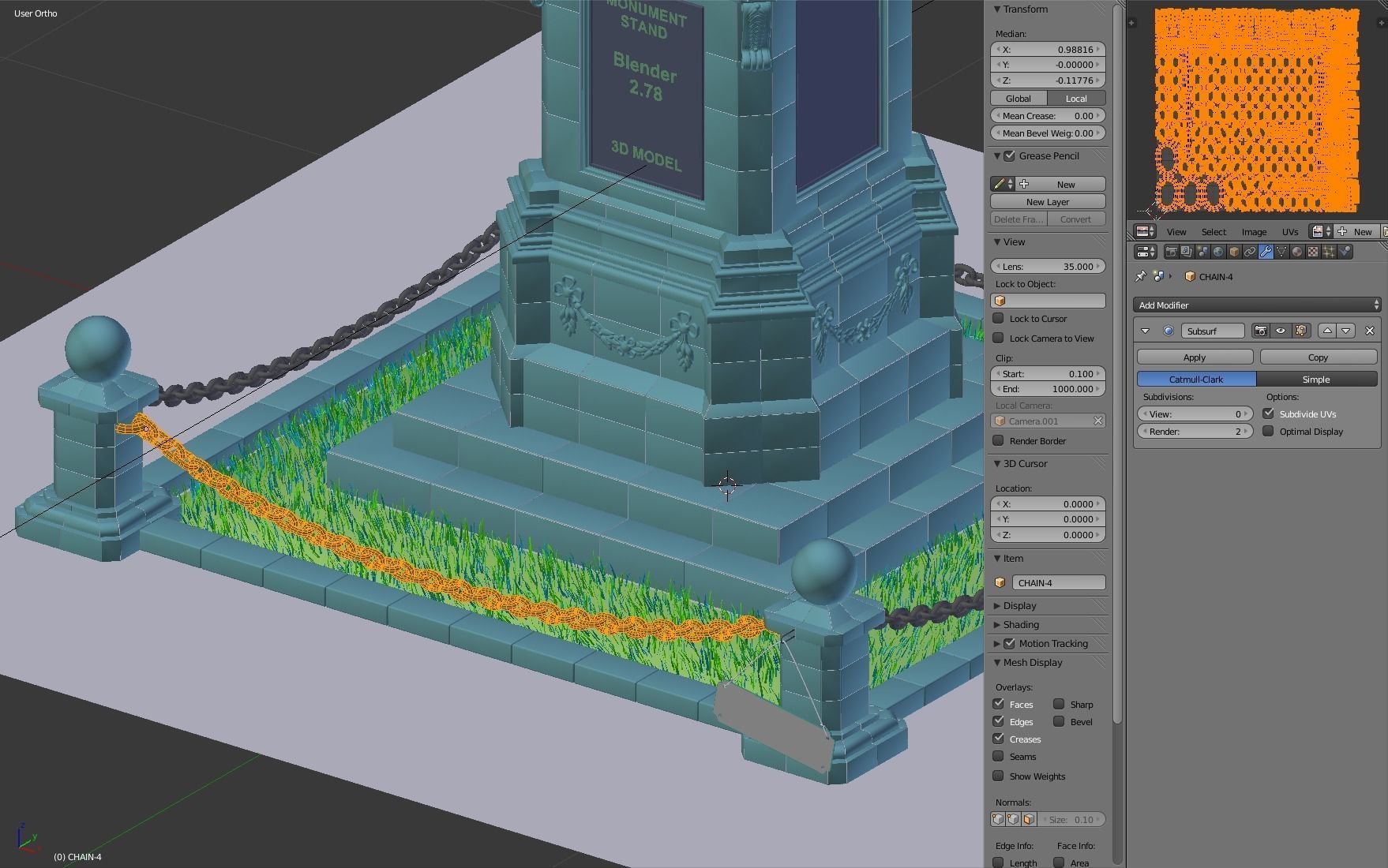The height and width of the screenshot is (868, 1388).
Task: Collapse the 3D Cursor panel
Action: pyautogui.click(x=997, y=463)
